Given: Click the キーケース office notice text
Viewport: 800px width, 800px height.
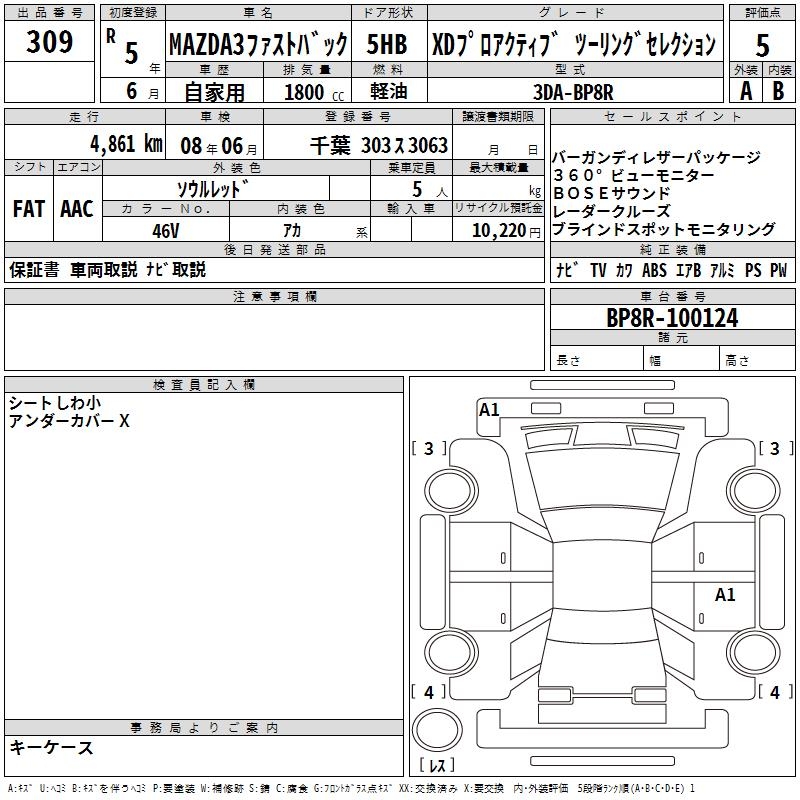Looking at the screenshot, I should [x=52, y=748].
